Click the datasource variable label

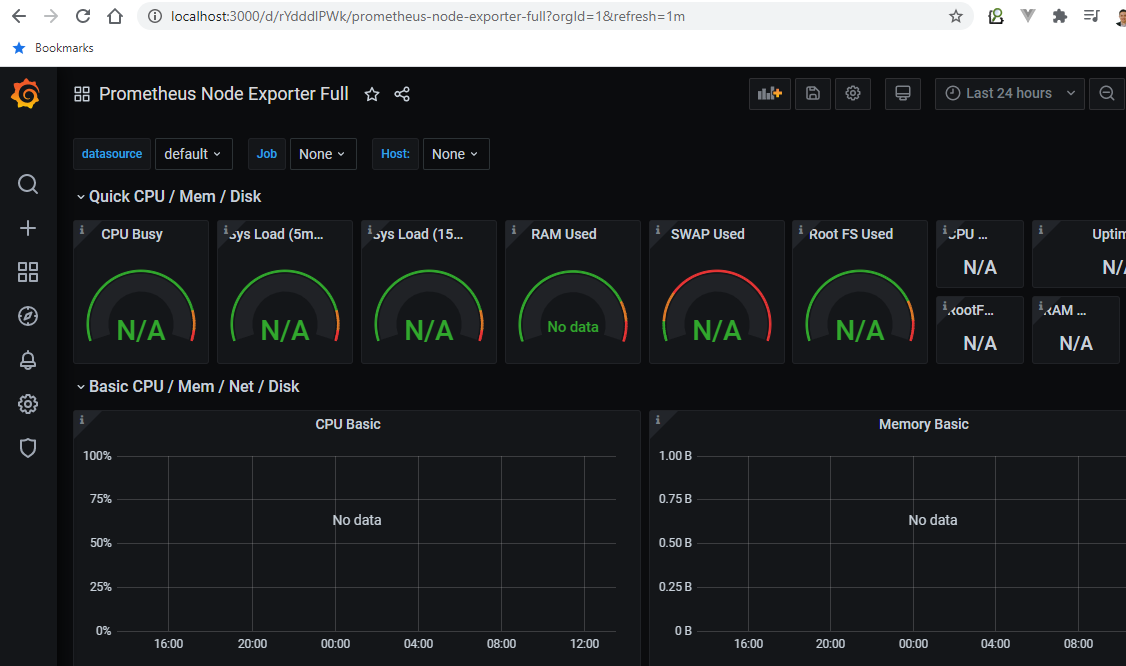tap(112, 154)
